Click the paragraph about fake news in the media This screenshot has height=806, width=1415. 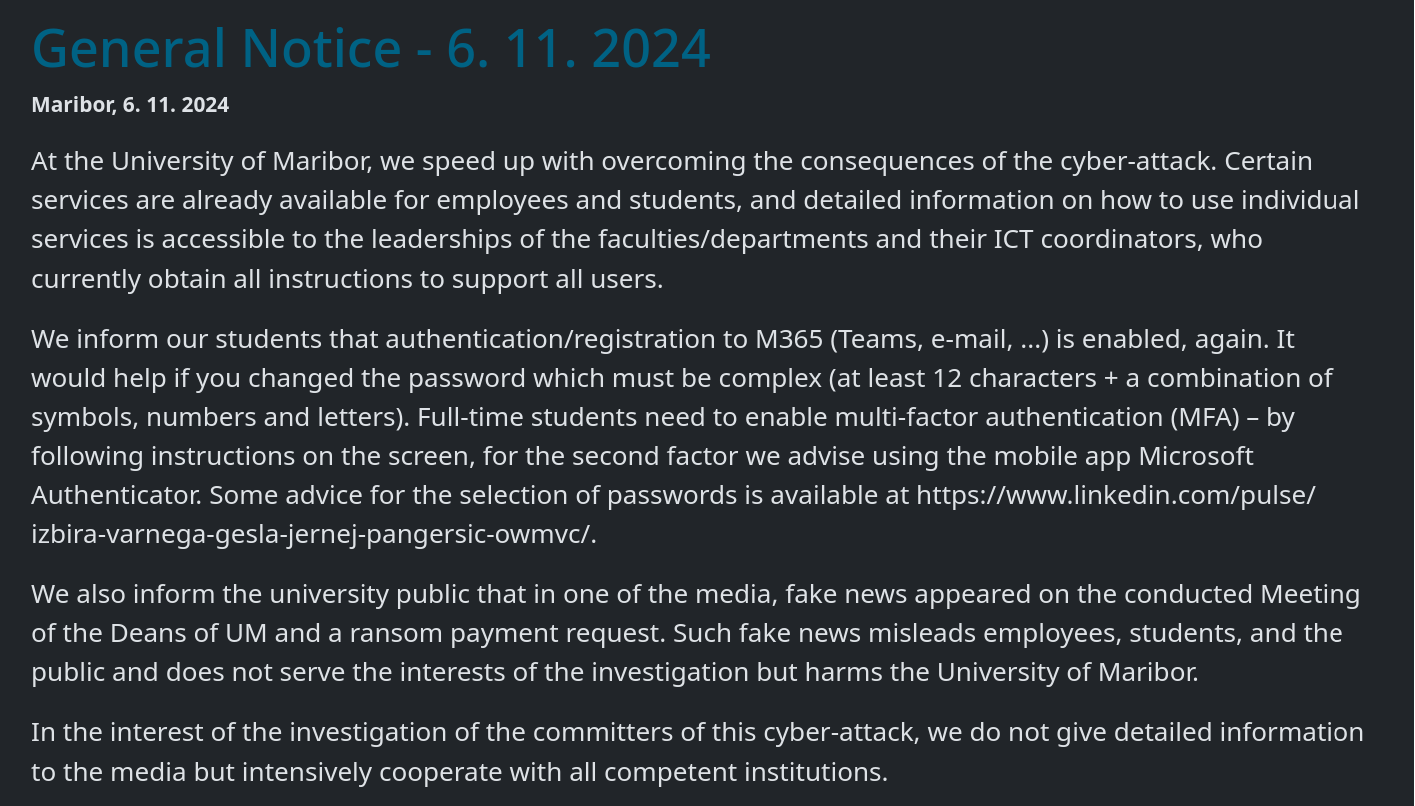696,633
